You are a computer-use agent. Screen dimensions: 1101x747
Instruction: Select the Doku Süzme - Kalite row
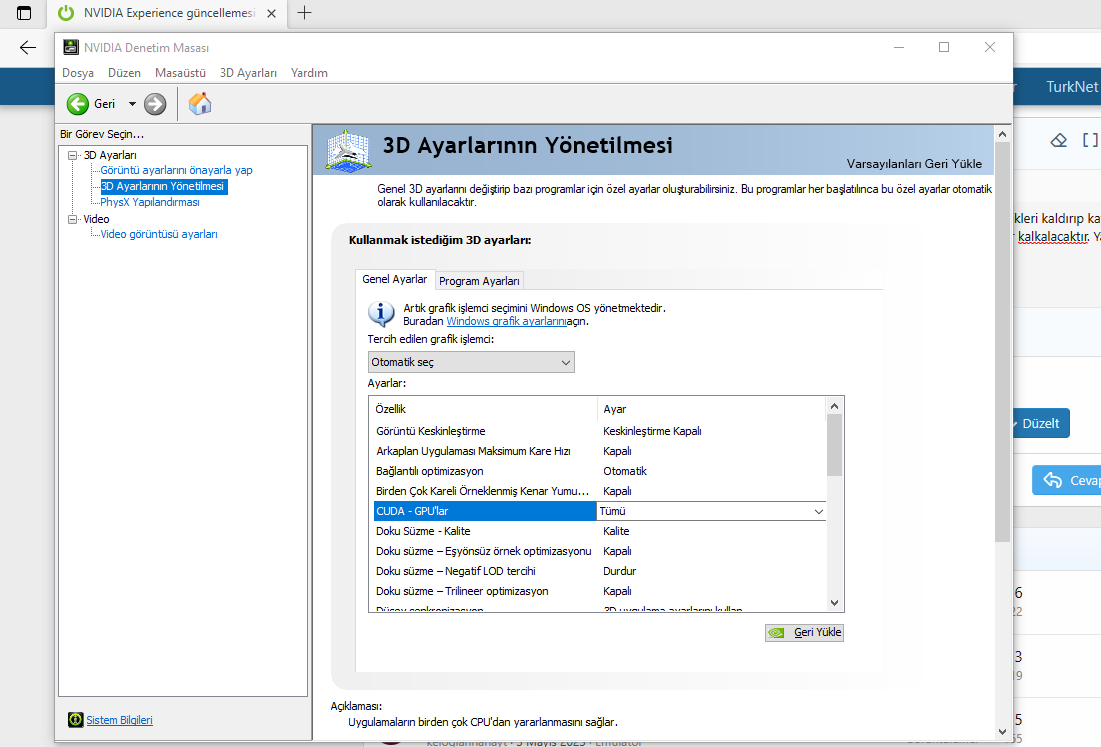pos(598,531)
